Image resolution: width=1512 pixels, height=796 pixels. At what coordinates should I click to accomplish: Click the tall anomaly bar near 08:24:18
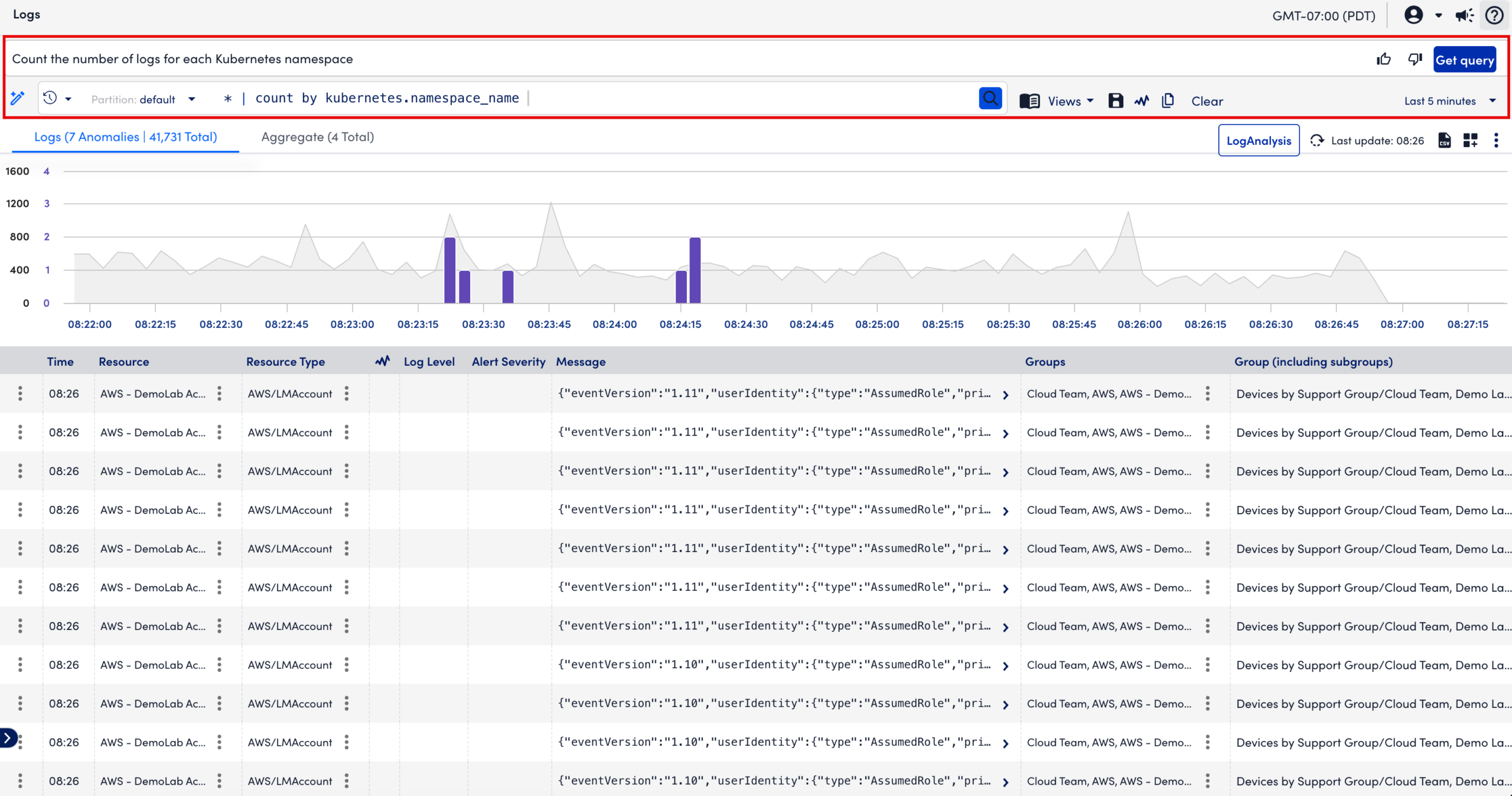(695, 270)
